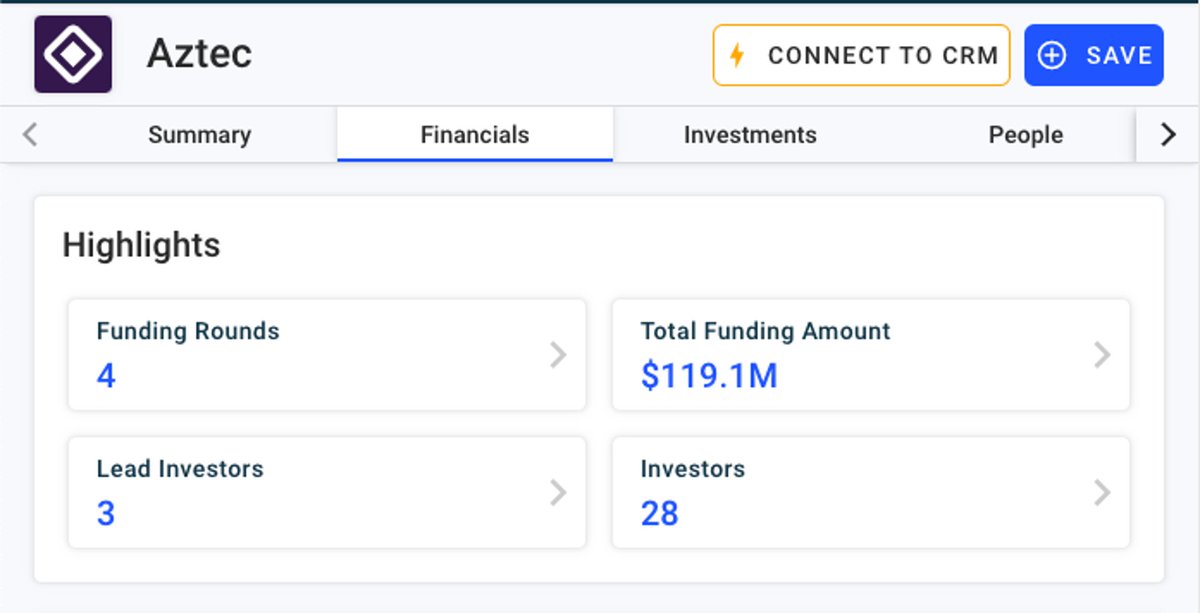Expand Total Funding Amount chevron
Screen dimensions: 1200x613
point(1102,355)
